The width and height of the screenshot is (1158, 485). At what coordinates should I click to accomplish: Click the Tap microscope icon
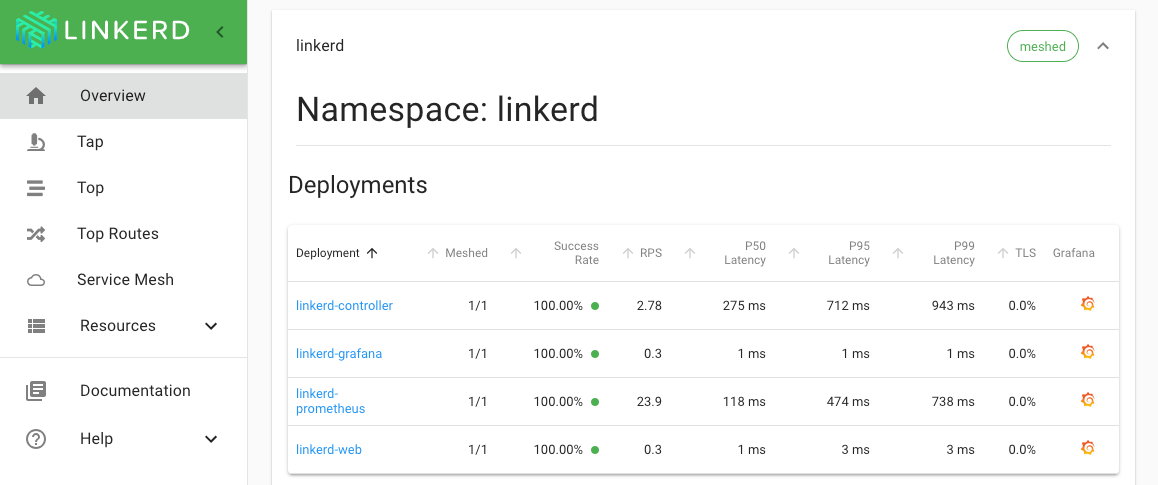[36, 142]
